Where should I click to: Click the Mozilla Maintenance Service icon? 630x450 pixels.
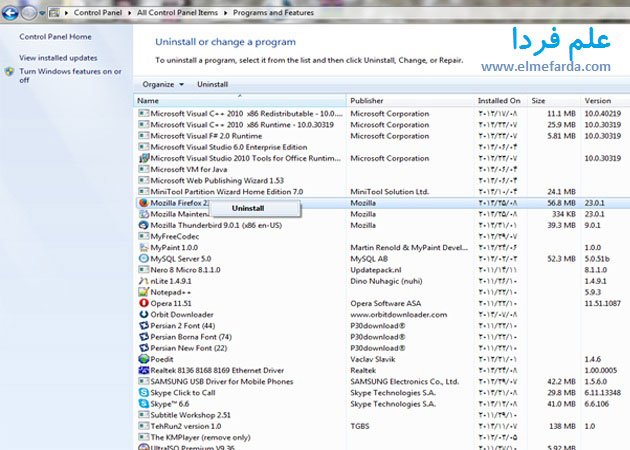(x=143, y=214)
